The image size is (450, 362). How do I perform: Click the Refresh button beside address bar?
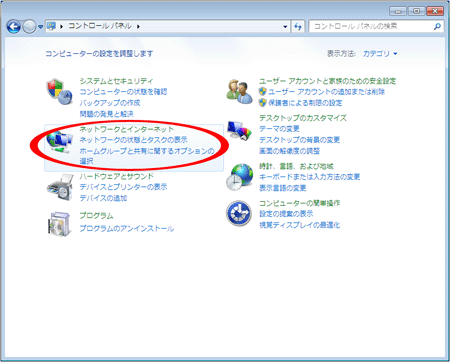coord(298,26)
